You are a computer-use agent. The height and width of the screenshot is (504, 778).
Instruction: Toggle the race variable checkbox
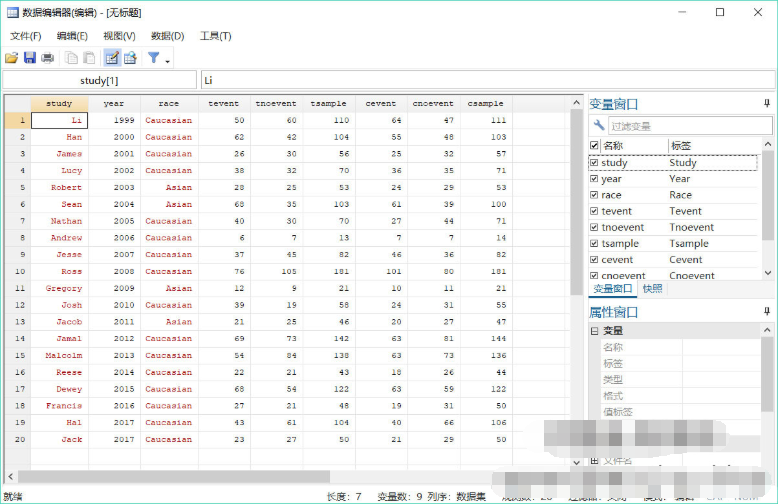[594, 195]
